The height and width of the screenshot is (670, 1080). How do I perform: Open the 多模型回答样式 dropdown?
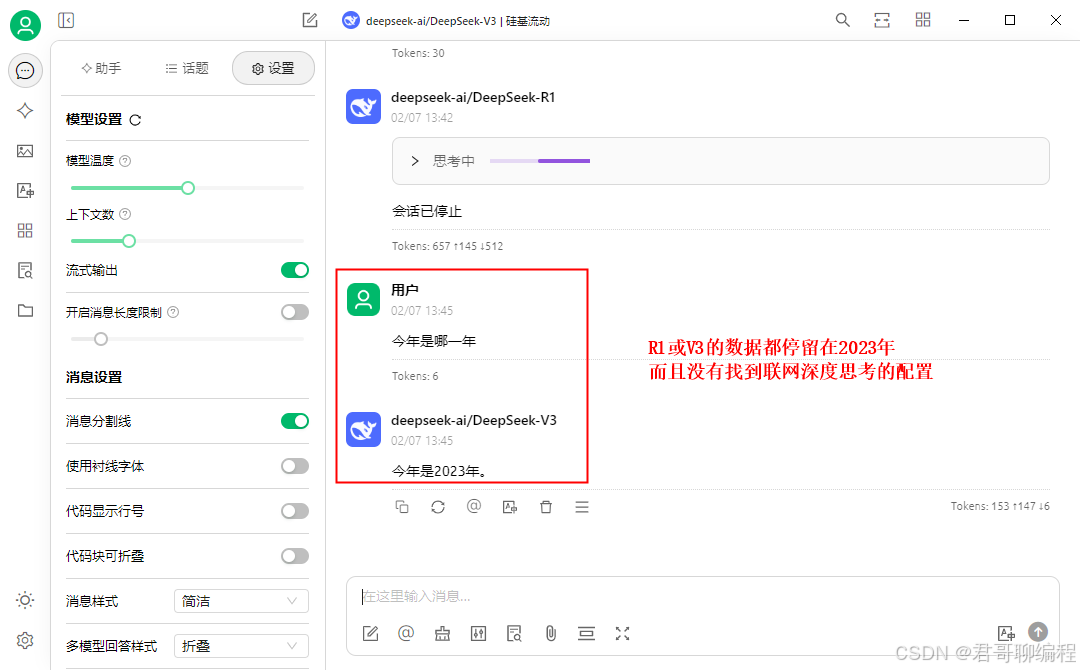[241, 646]
